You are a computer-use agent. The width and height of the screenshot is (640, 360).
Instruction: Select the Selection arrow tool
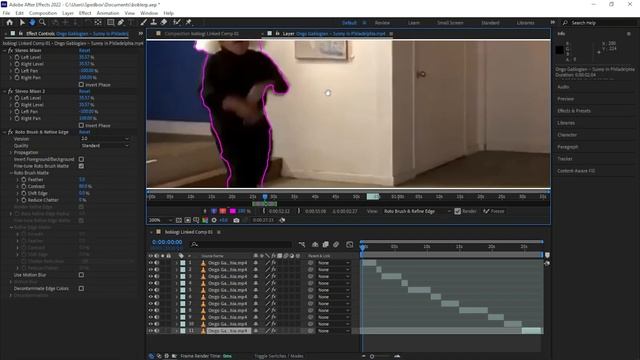point(22,22)
